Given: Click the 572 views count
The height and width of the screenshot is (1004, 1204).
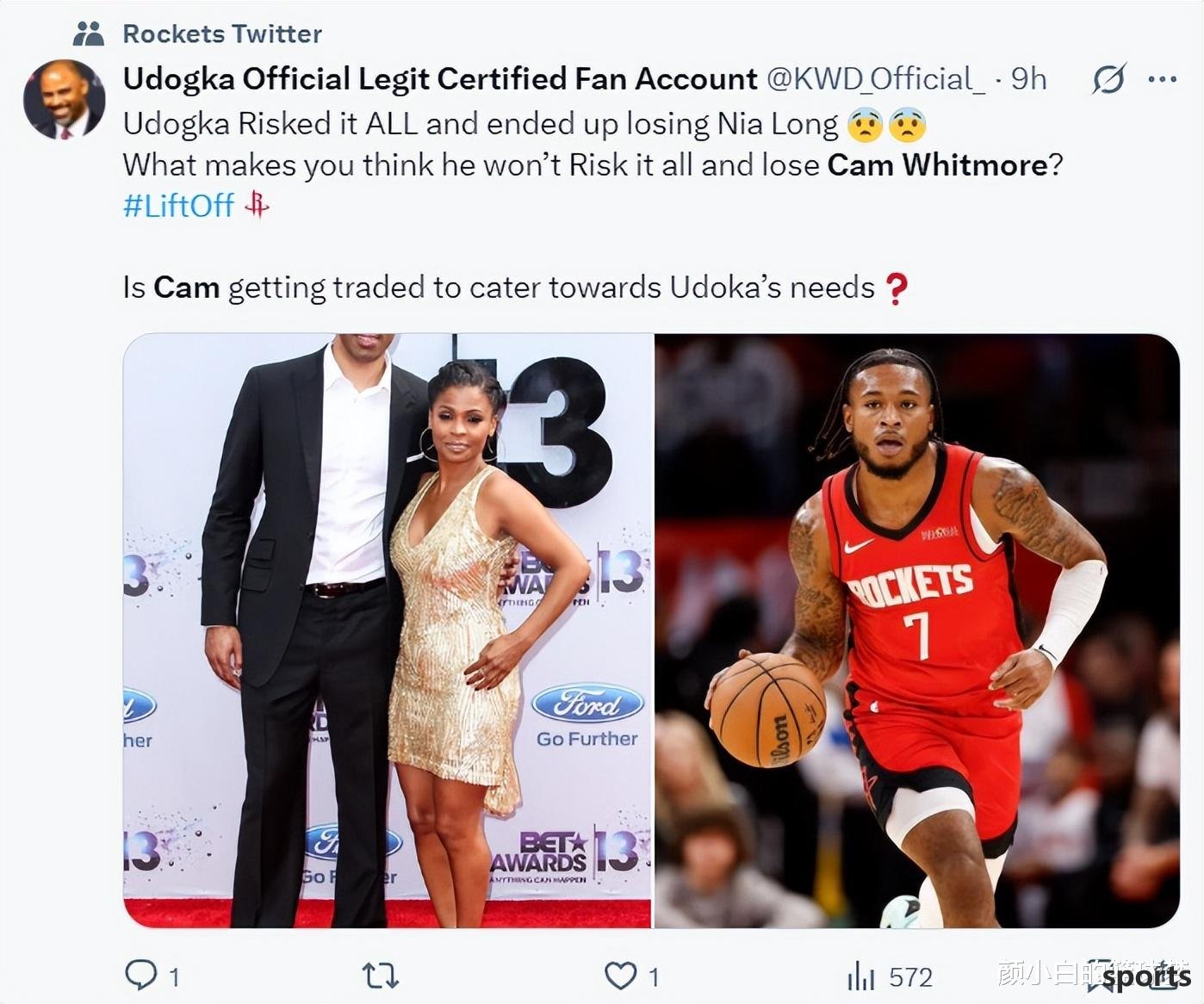Looking at the screenshot, I should [x=910, y=977].
